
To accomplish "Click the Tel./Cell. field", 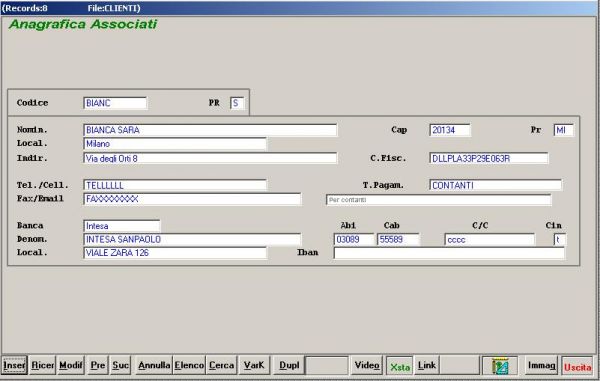I will pyautogui.click(x=175, y=185).
